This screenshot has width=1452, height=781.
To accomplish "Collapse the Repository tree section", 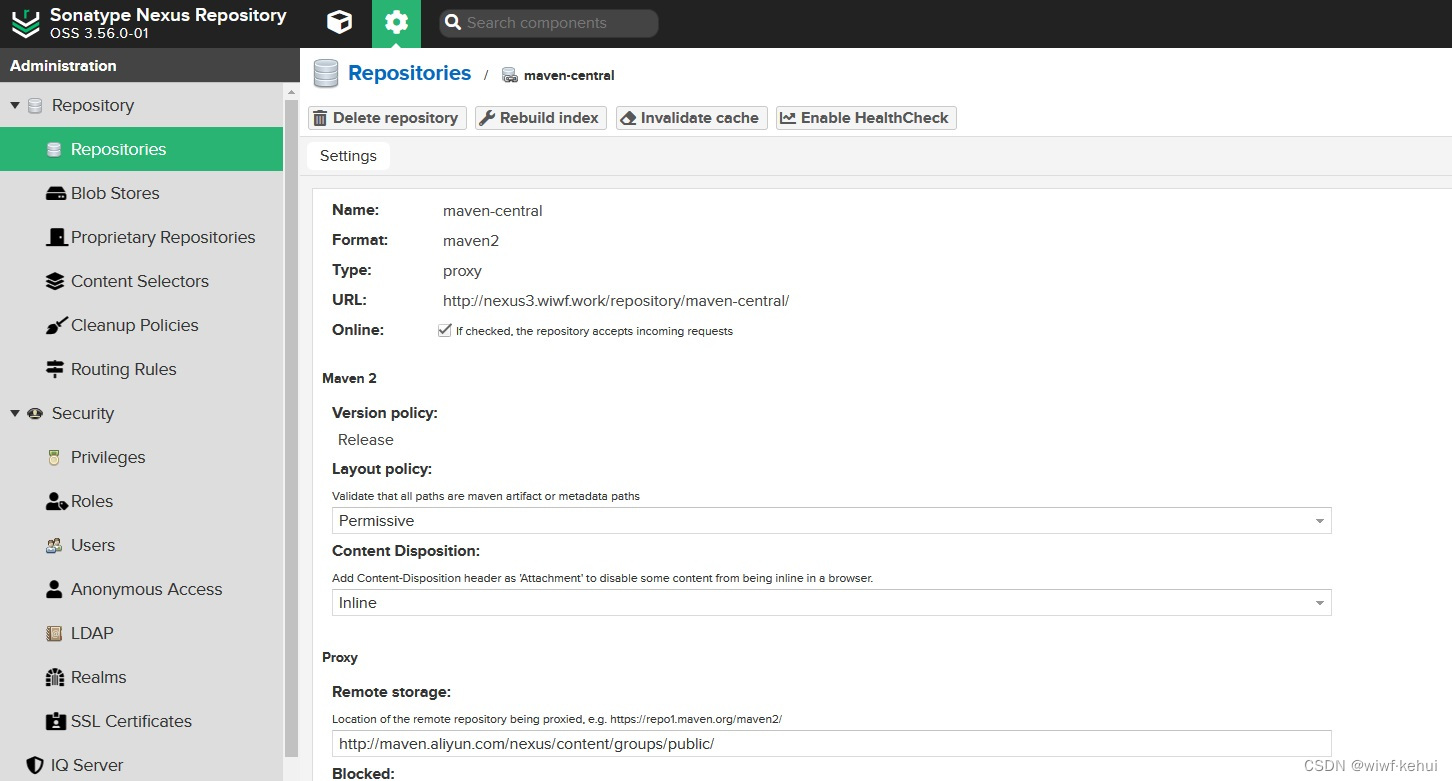I will coord(15,105).
